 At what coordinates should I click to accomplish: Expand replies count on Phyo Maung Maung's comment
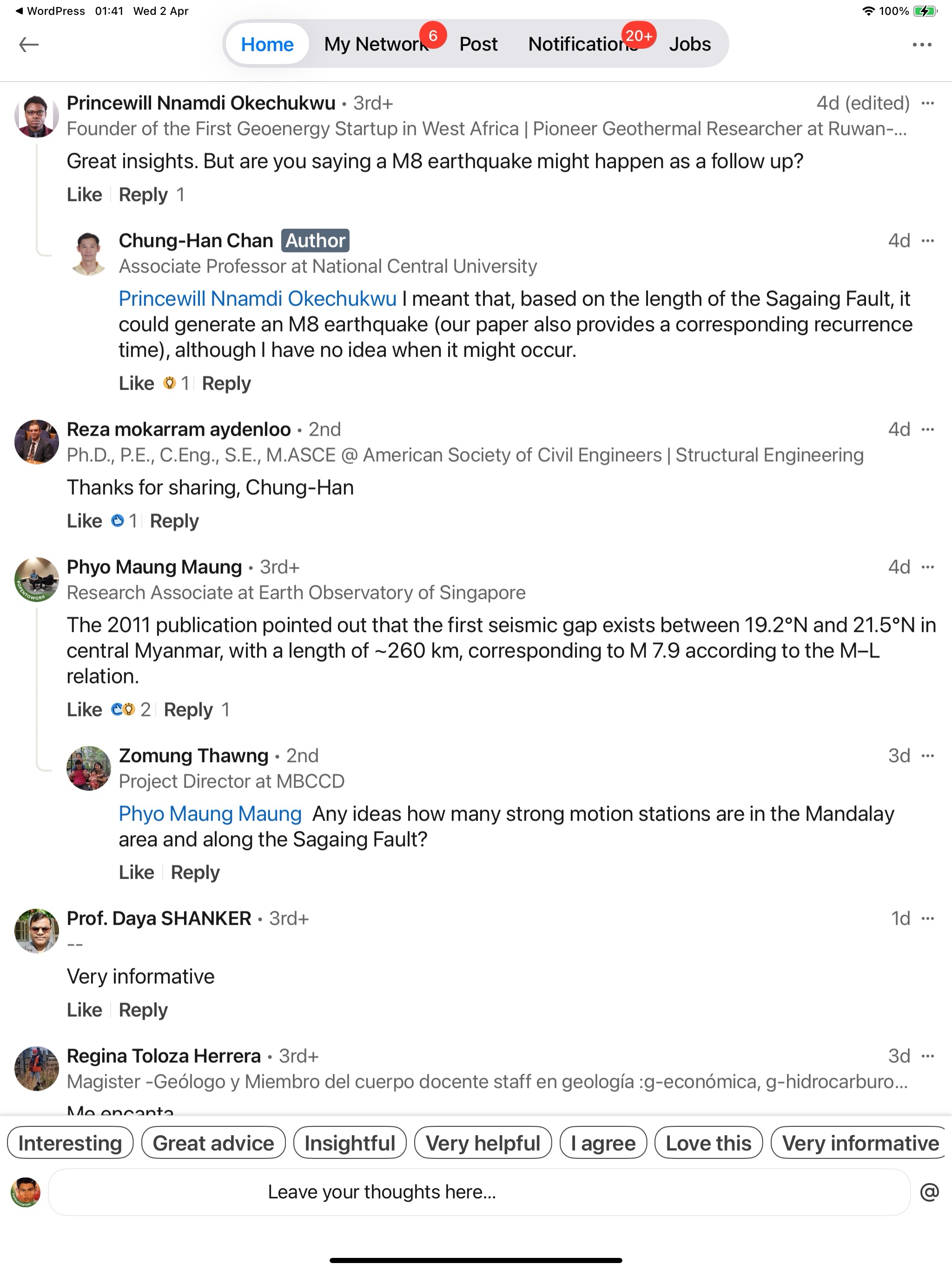[x=225, y=710]
